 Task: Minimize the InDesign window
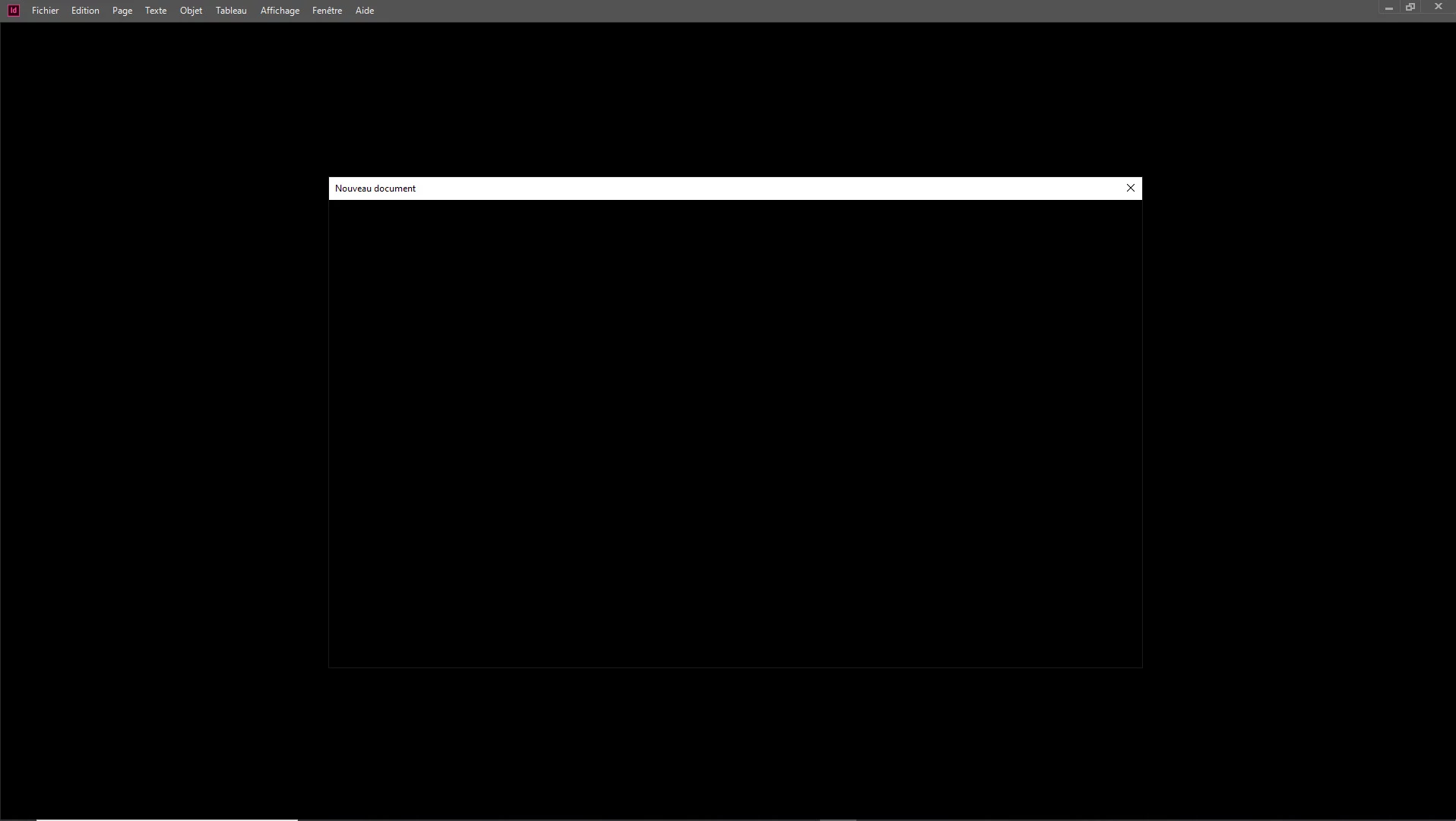tap(1388, 8)
